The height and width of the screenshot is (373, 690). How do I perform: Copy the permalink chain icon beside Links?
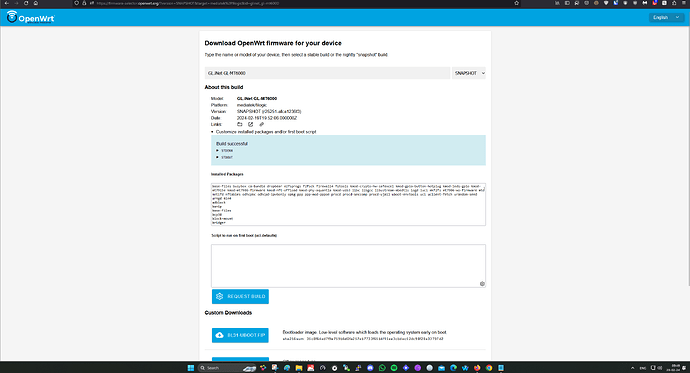[x=261, y=124]
